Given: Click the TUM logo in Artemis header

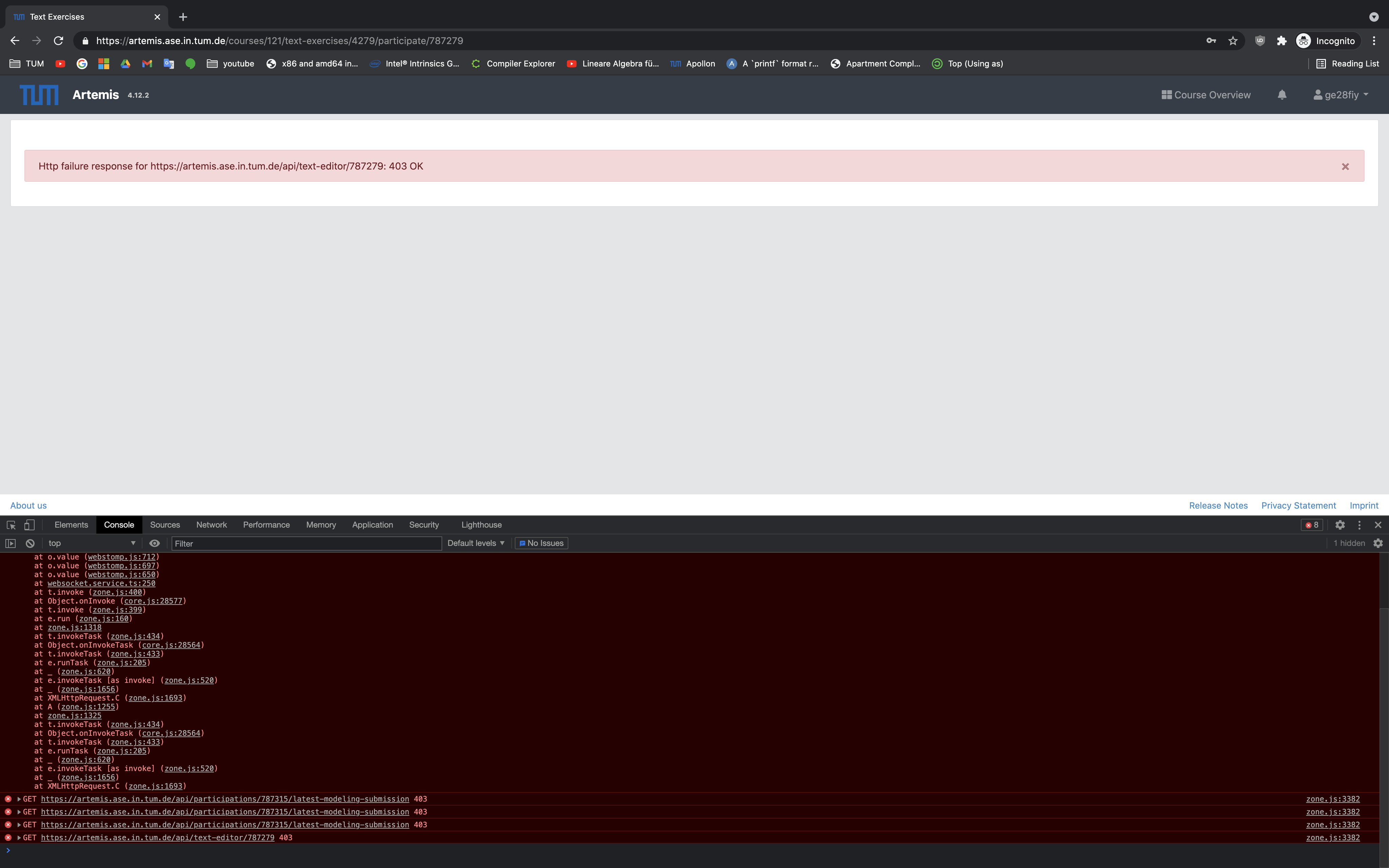Looking at the screenshot, I should click(x=39, y=95).
